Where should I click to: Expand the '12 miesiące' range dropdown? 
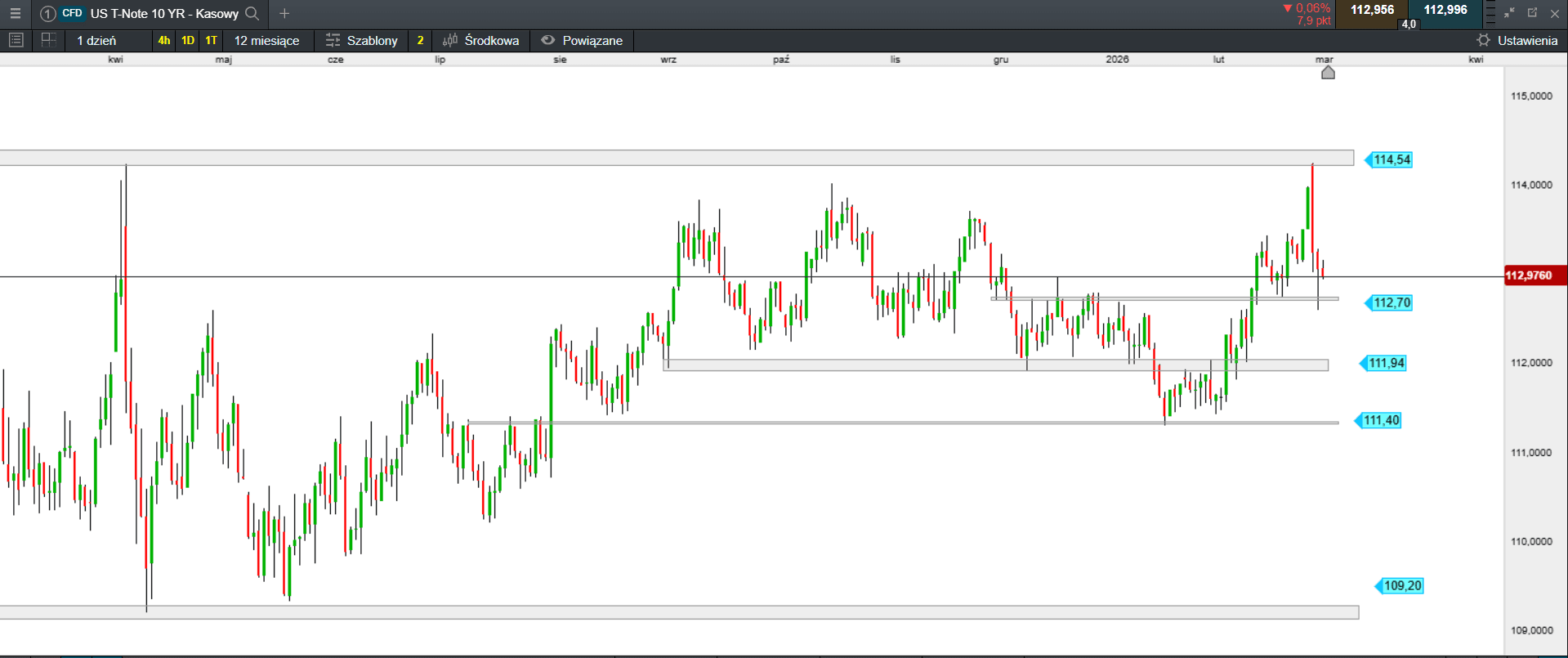[266, 40]
